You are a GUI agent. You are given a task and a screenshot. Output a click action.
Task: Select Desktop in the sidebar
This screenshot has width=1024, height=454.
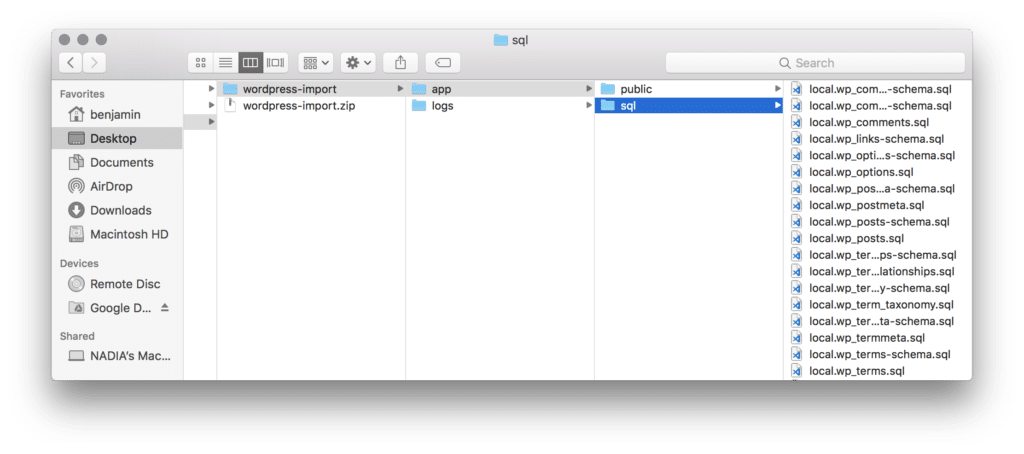point(118,138)
